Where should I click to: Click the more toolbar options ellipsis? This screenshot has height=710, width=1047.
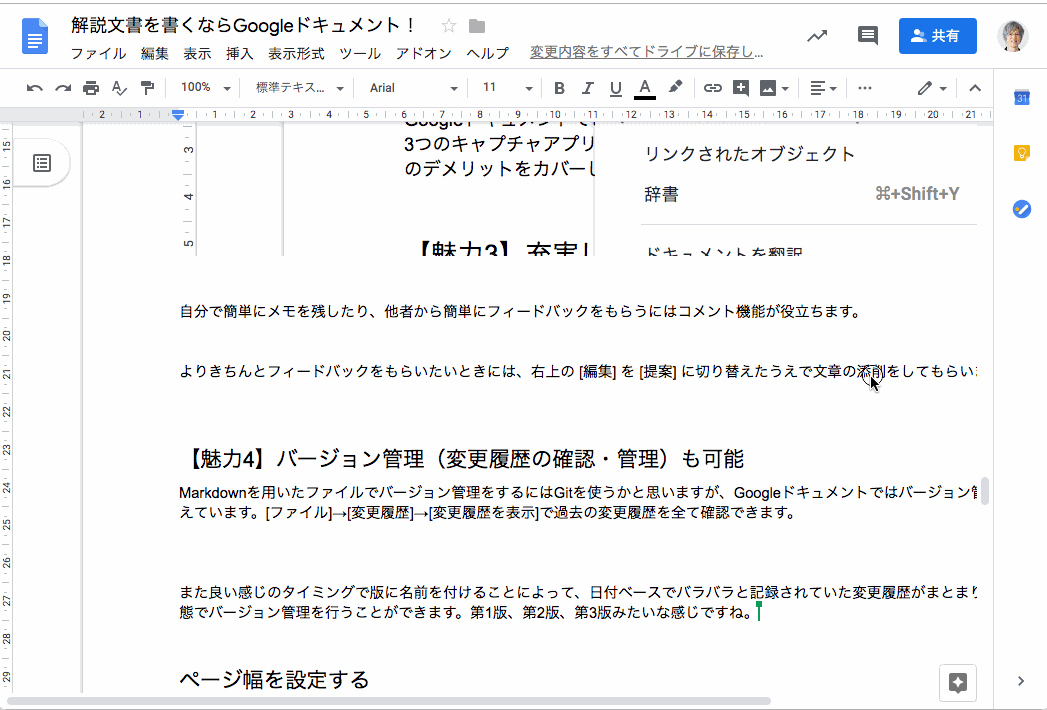pyautogui.click(x=865, y=88)
